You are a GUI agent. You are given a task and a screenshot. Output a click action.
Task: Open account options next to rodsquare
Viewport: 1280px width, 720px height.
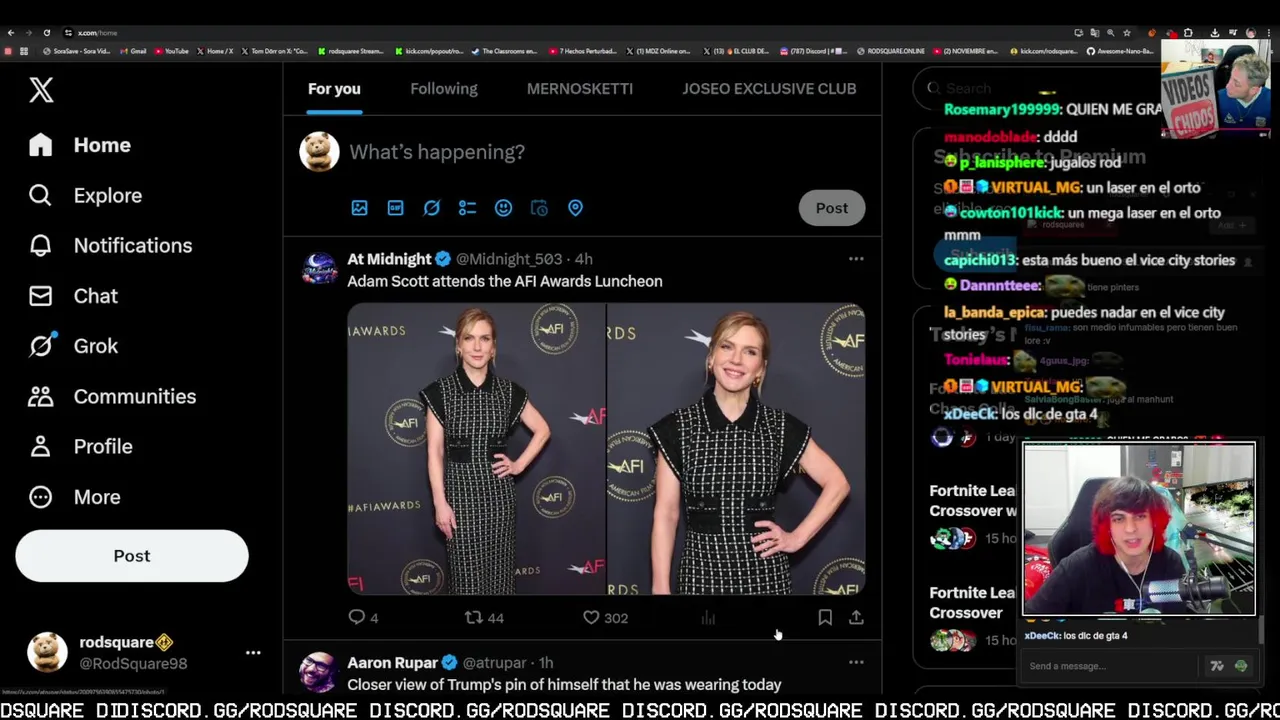click(253, 653)
